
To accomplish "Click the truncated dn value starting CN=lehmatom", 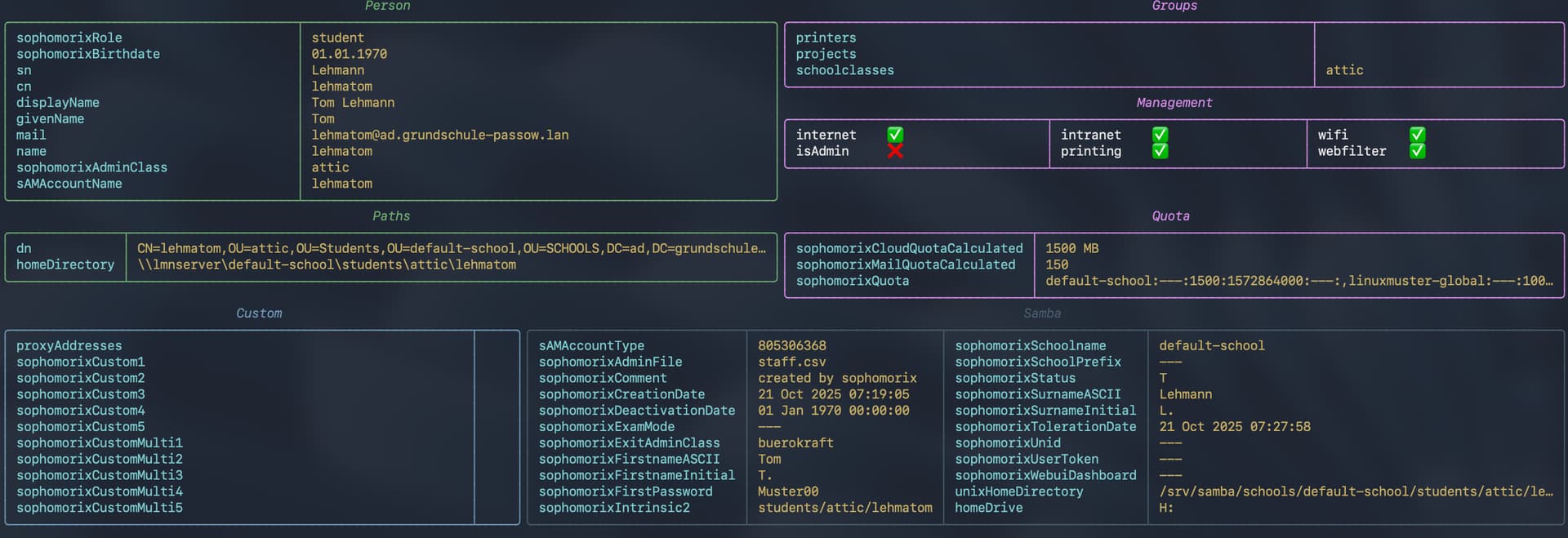I will tap(451, 249).
